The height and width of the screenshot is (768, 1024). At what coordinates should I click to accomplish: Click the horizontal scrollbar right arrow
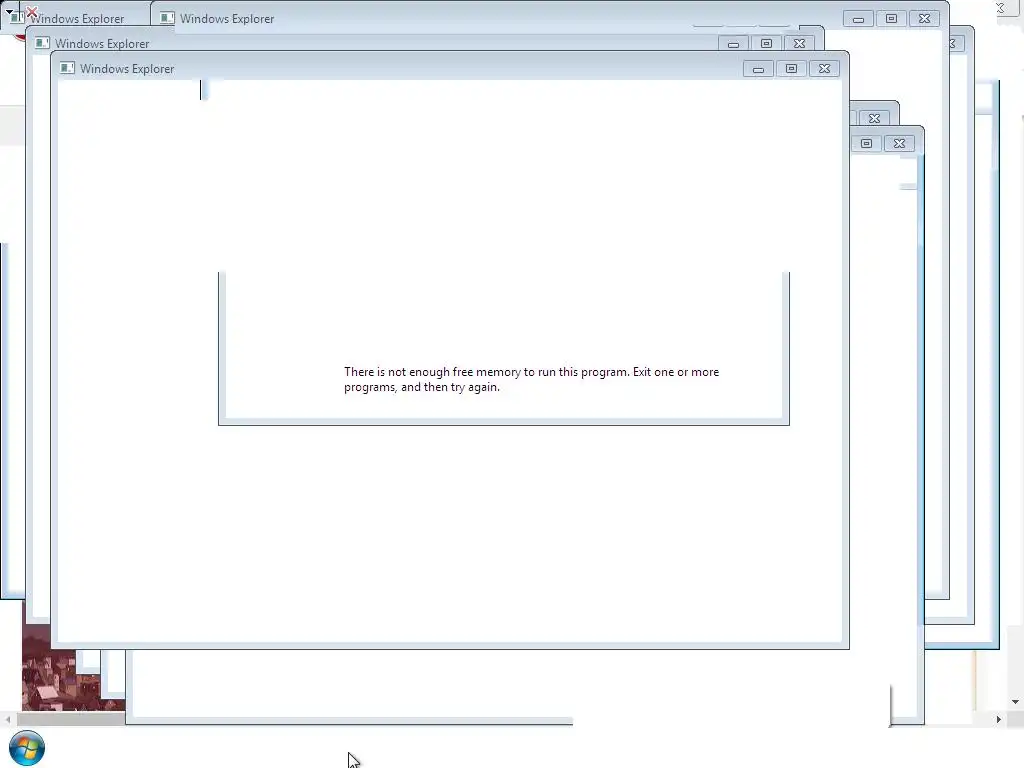pos(999,719)
